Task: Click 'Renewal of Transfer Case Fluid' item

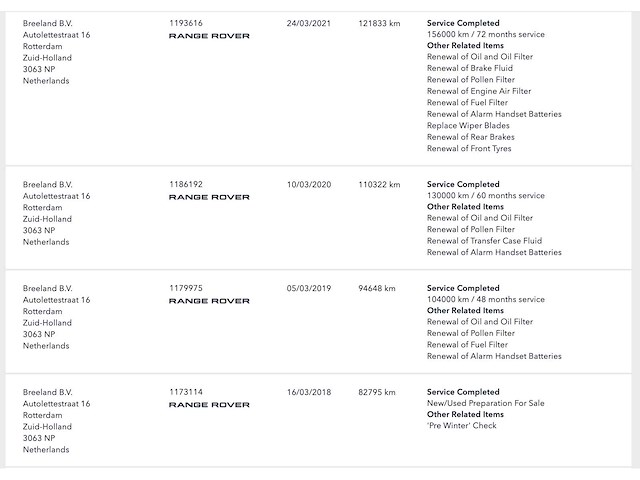Action: [x=484, y=241]
